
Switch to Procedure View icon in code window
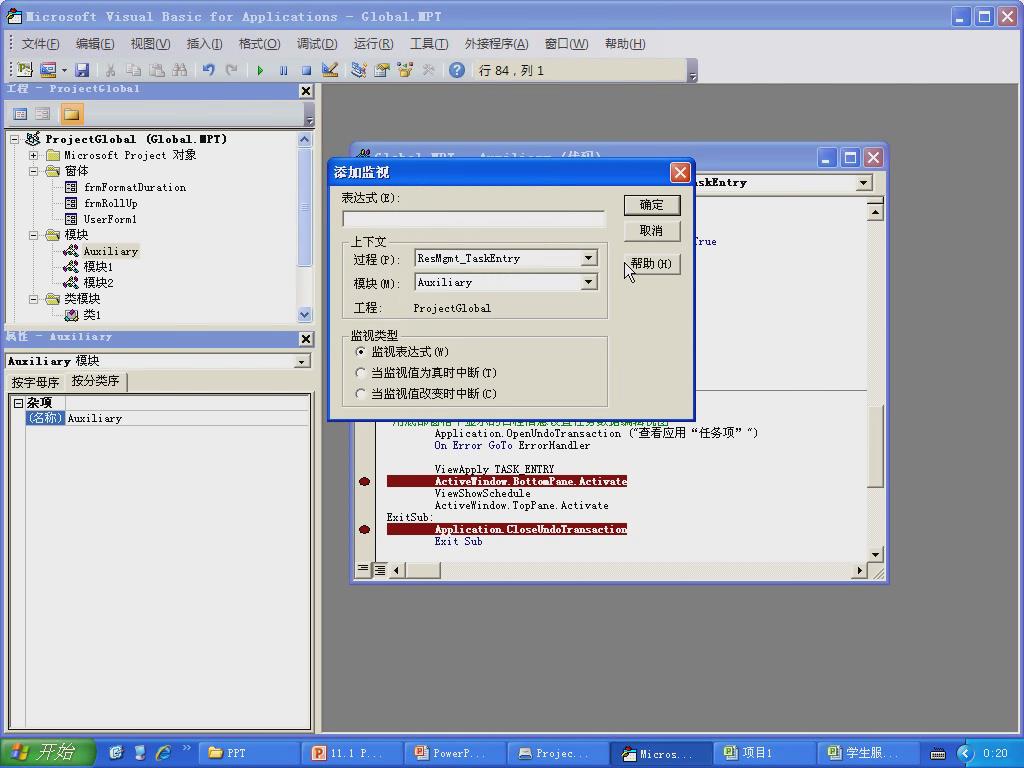363,569
